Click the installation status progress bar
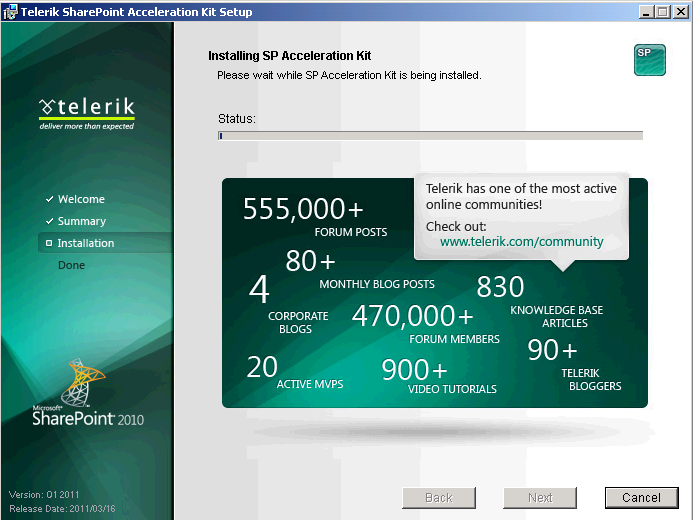The height and width of the screenshot is (520, 693). tap(430, 136)
